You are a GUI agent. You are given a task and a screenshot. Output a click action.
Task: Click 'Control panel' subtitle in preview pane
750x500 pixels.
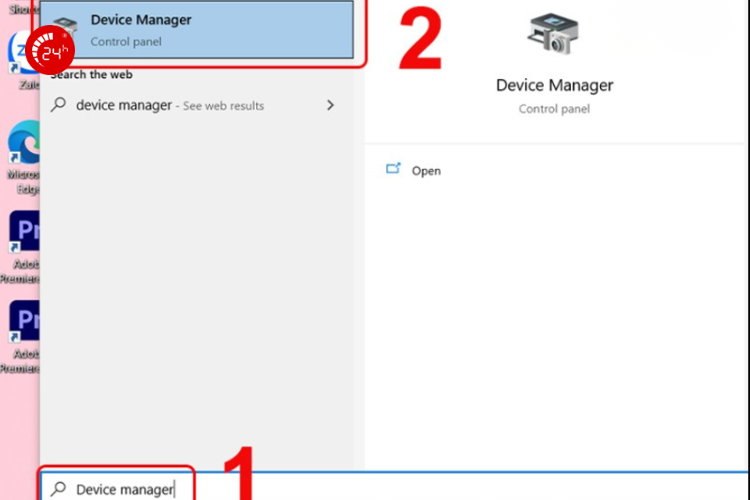coord(554,108)
